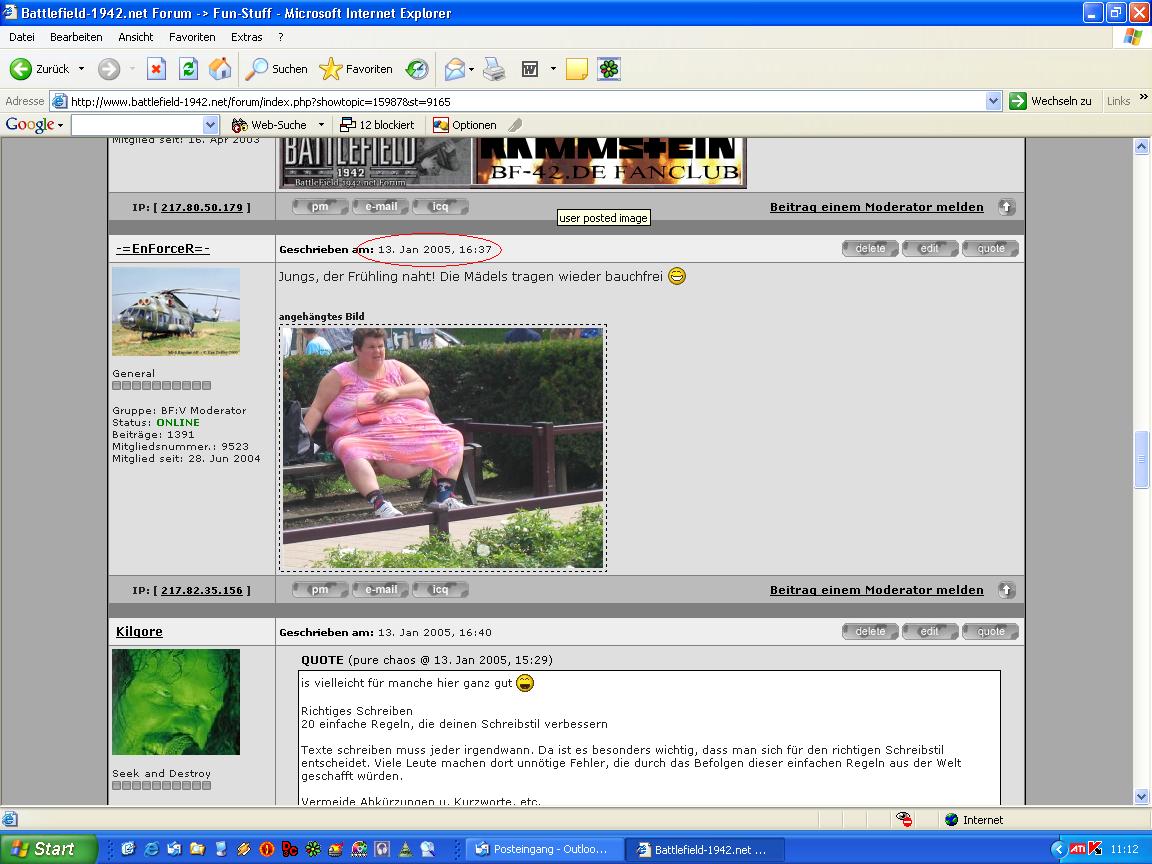Show hidden tray icons with the chevron
This screenshot has width=1152, height=864.
click(1058, 849)
